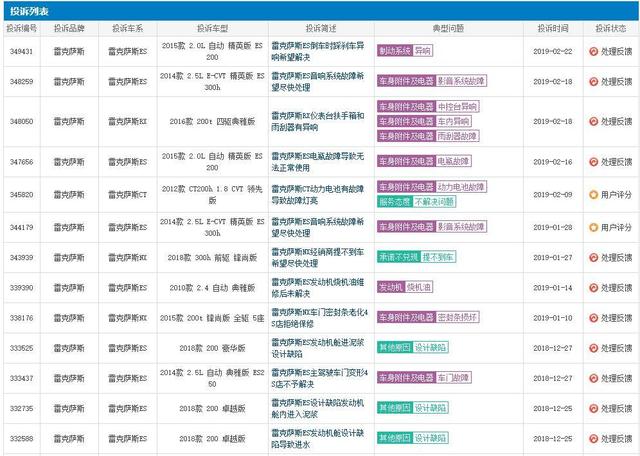Open complaint 雷克萨斯ES倒车时踩刹车异响希望解决
This screenshot has height=456, width=640.
318,51
